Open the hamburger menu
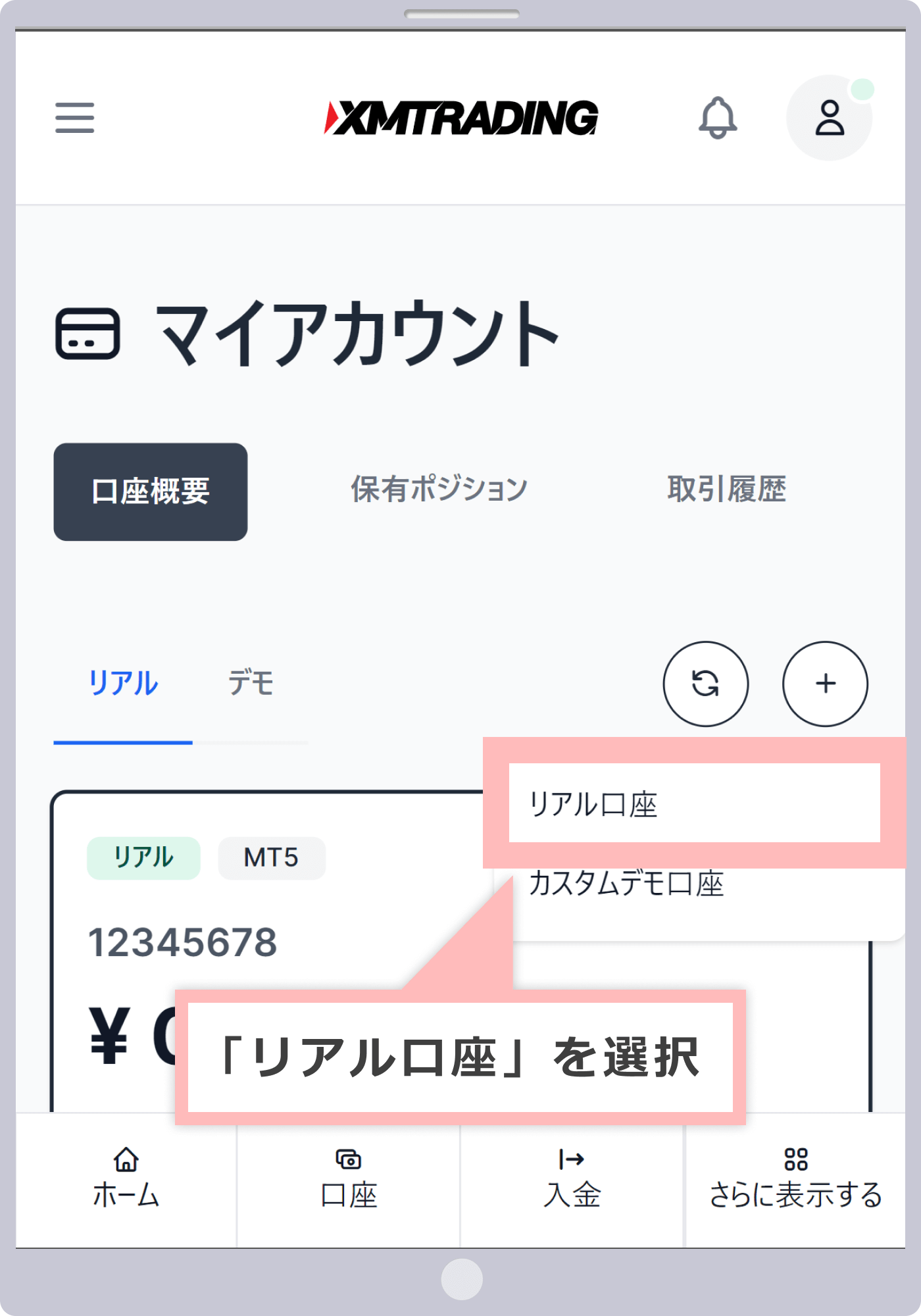 [74, 118]
